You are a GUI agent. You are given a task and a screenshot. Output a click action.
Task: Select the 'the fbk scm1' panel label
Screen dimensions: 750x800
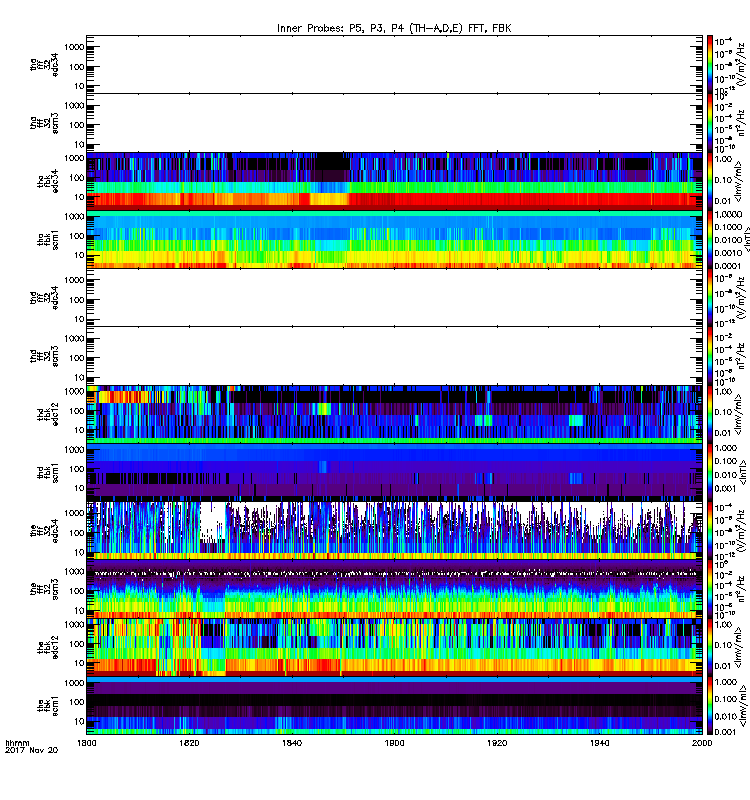[47, 706]
